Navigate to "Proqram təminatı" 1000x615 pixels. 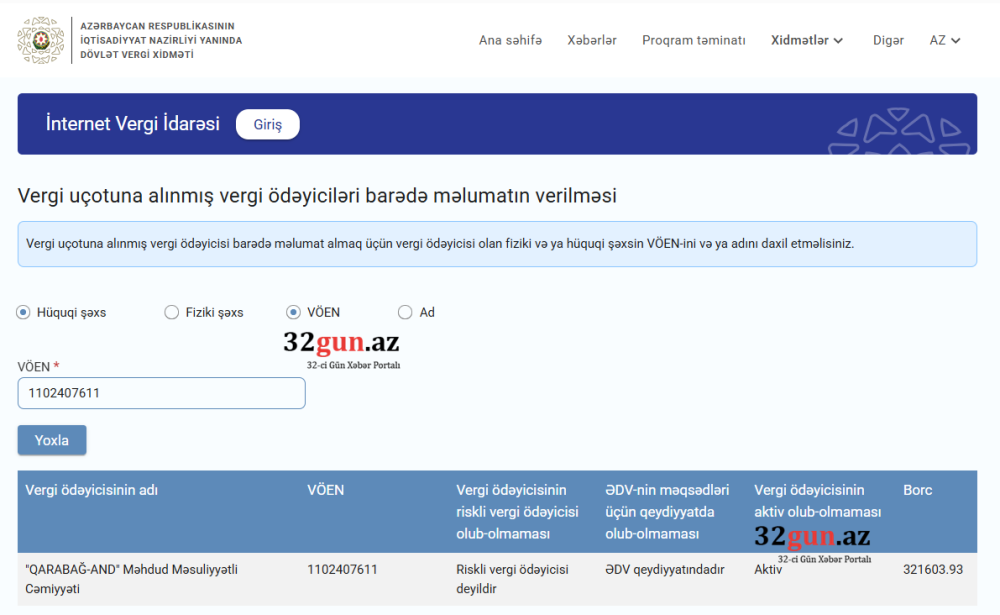[694, 40]
